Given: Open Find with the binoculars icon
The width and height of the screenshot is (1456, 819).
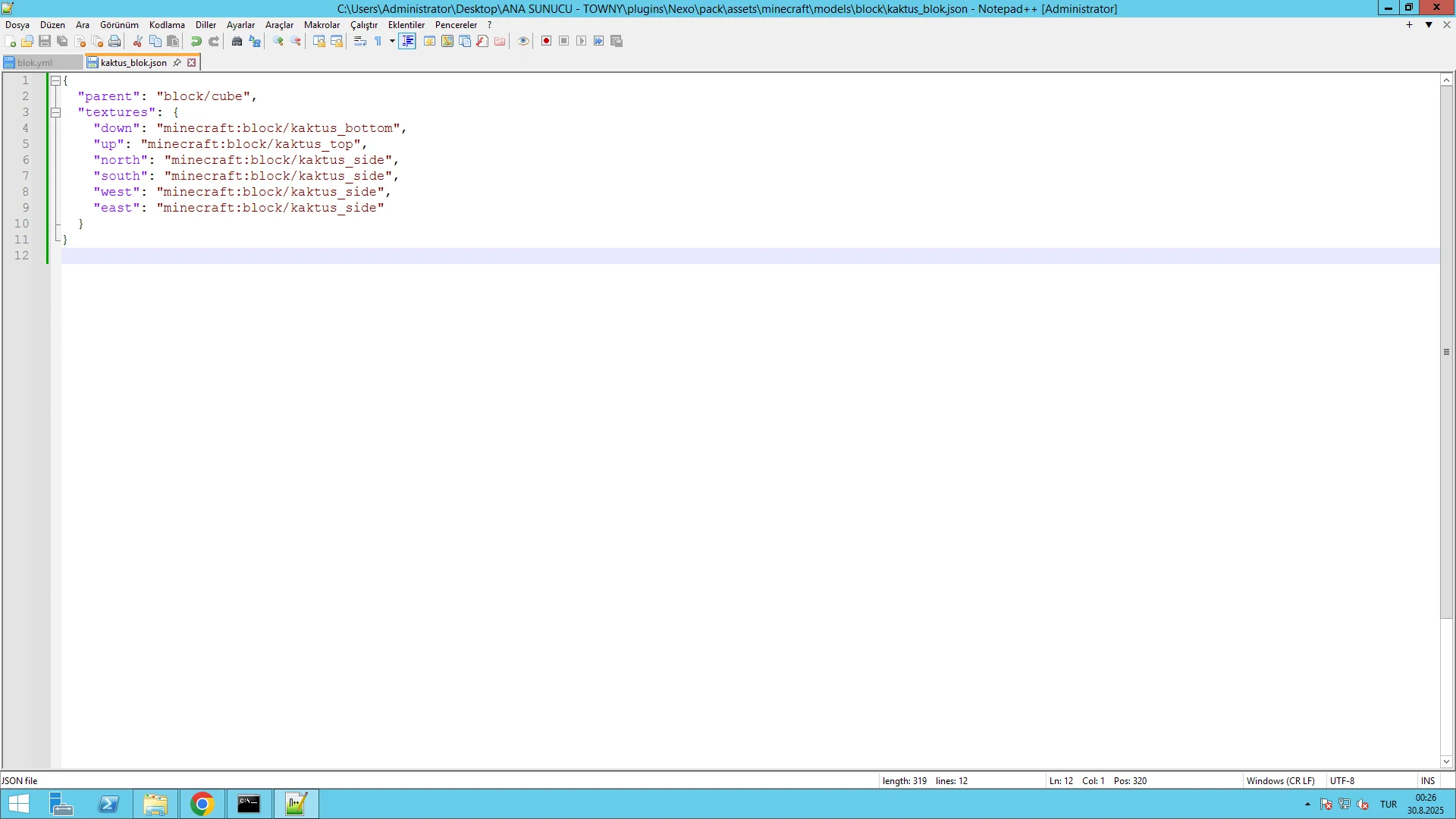Looking at the screenshot, I should click(237, 41).
